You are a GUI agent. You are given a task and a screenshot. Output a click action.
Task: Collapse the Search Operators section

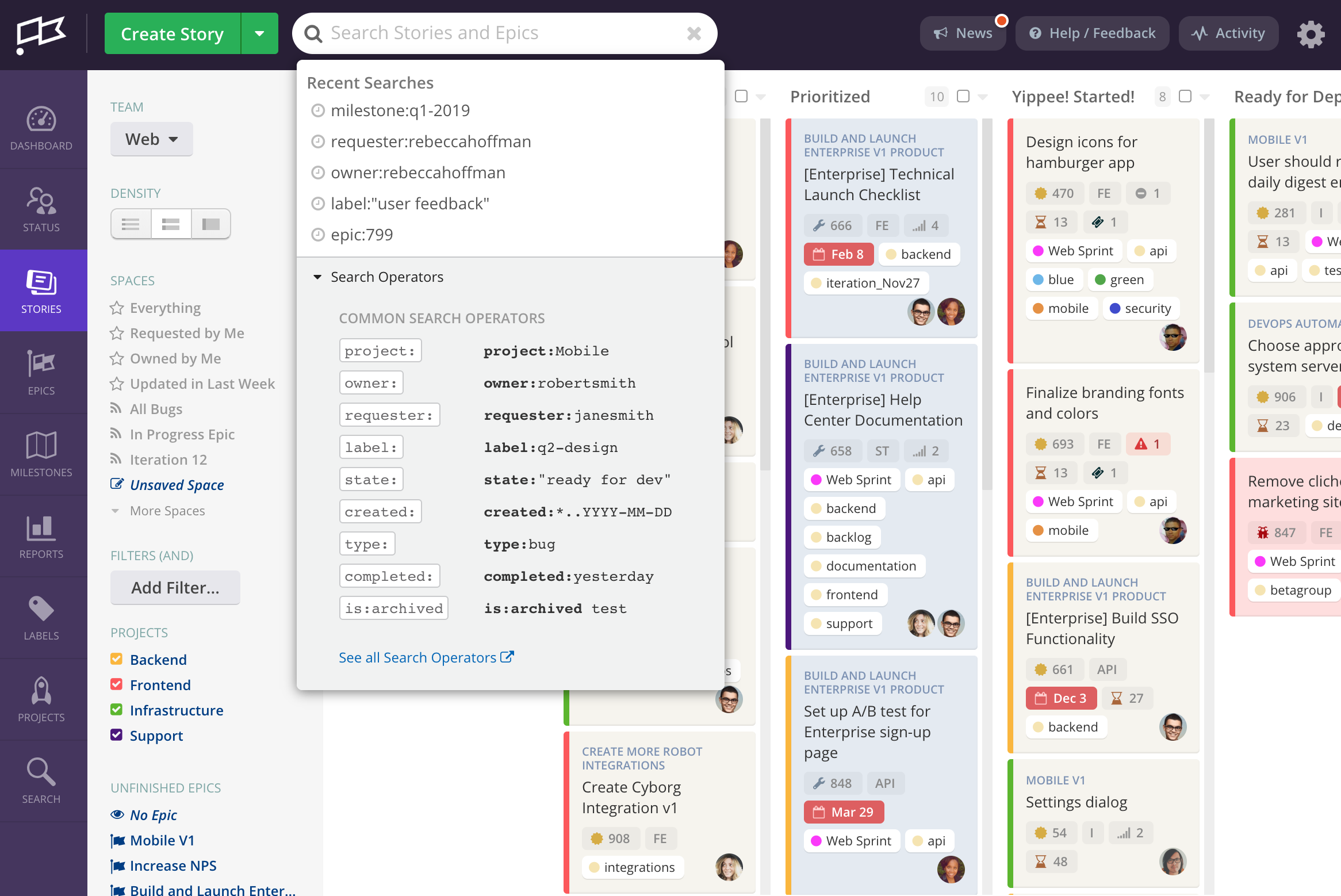coord(317,277)
